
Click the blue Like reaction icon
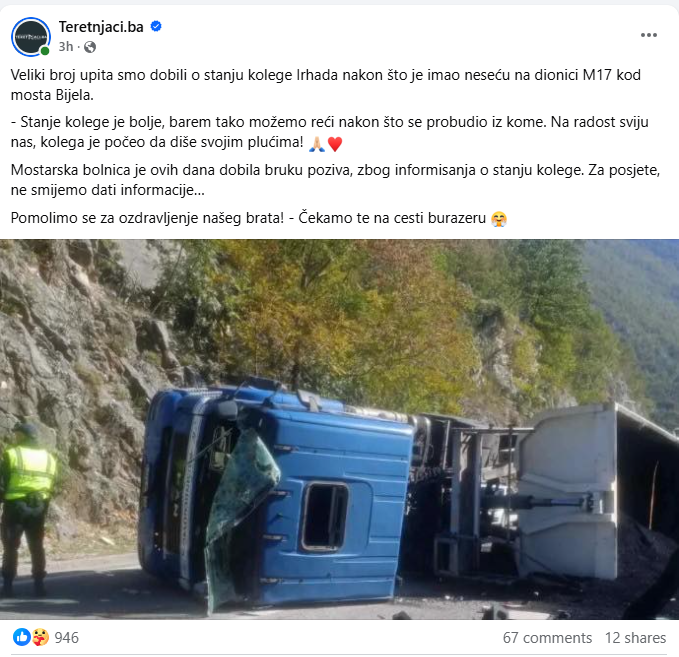21,637
